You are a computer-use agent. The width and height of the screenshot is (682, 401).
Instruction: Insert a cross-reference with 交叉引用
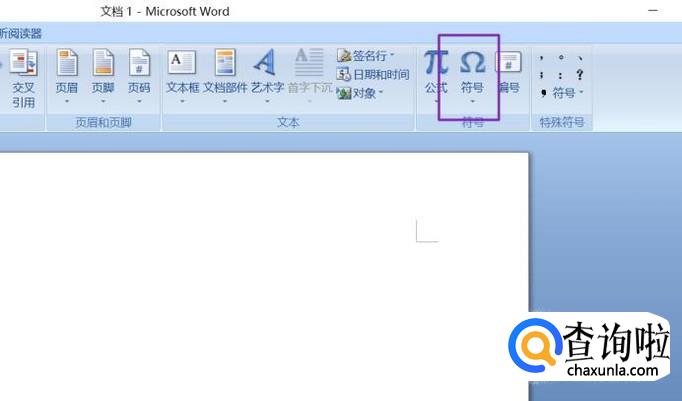coord(23,78)
